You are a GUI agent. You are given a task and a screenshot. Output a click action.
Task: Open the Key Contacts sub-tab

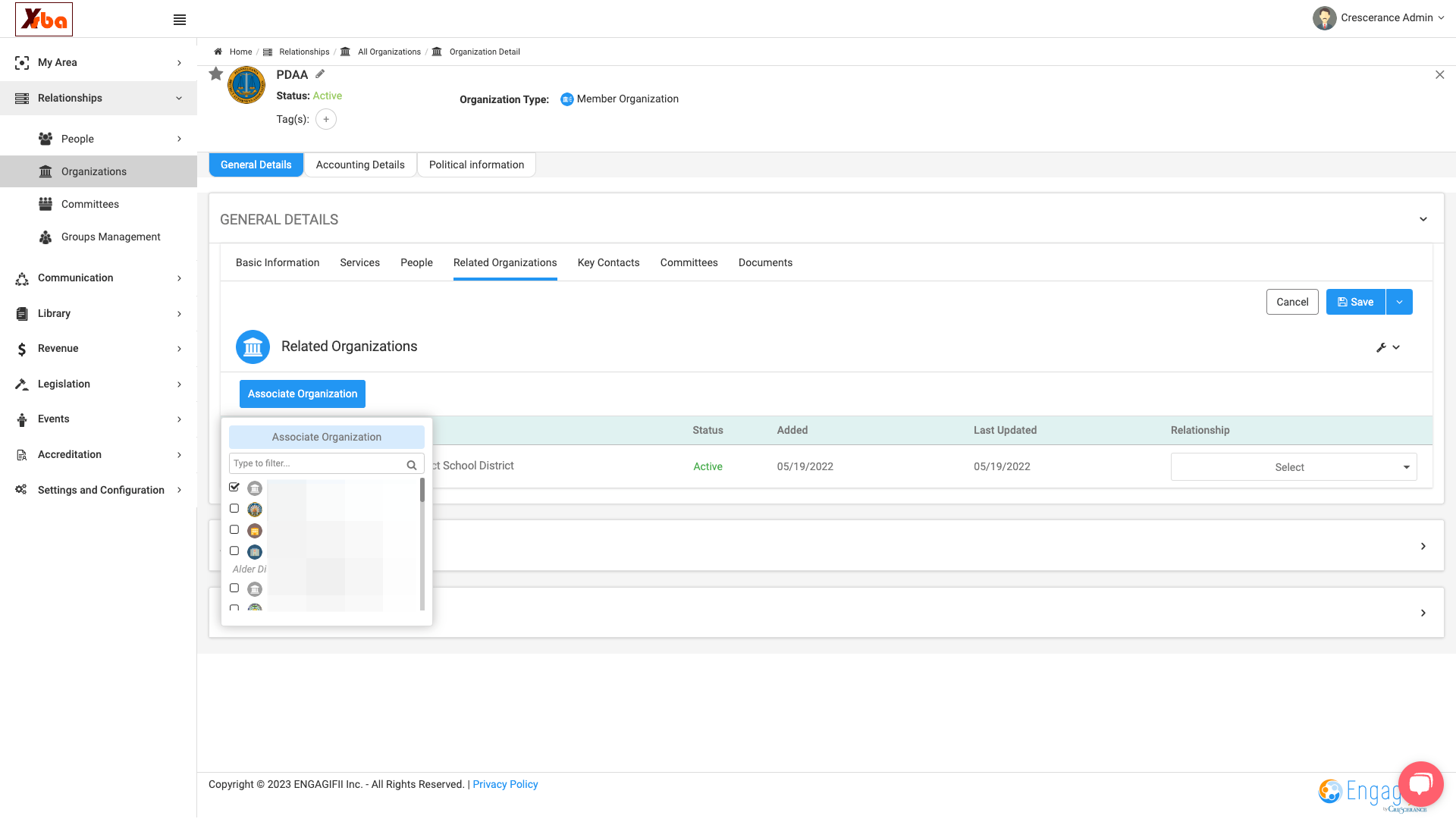(608, 262)
